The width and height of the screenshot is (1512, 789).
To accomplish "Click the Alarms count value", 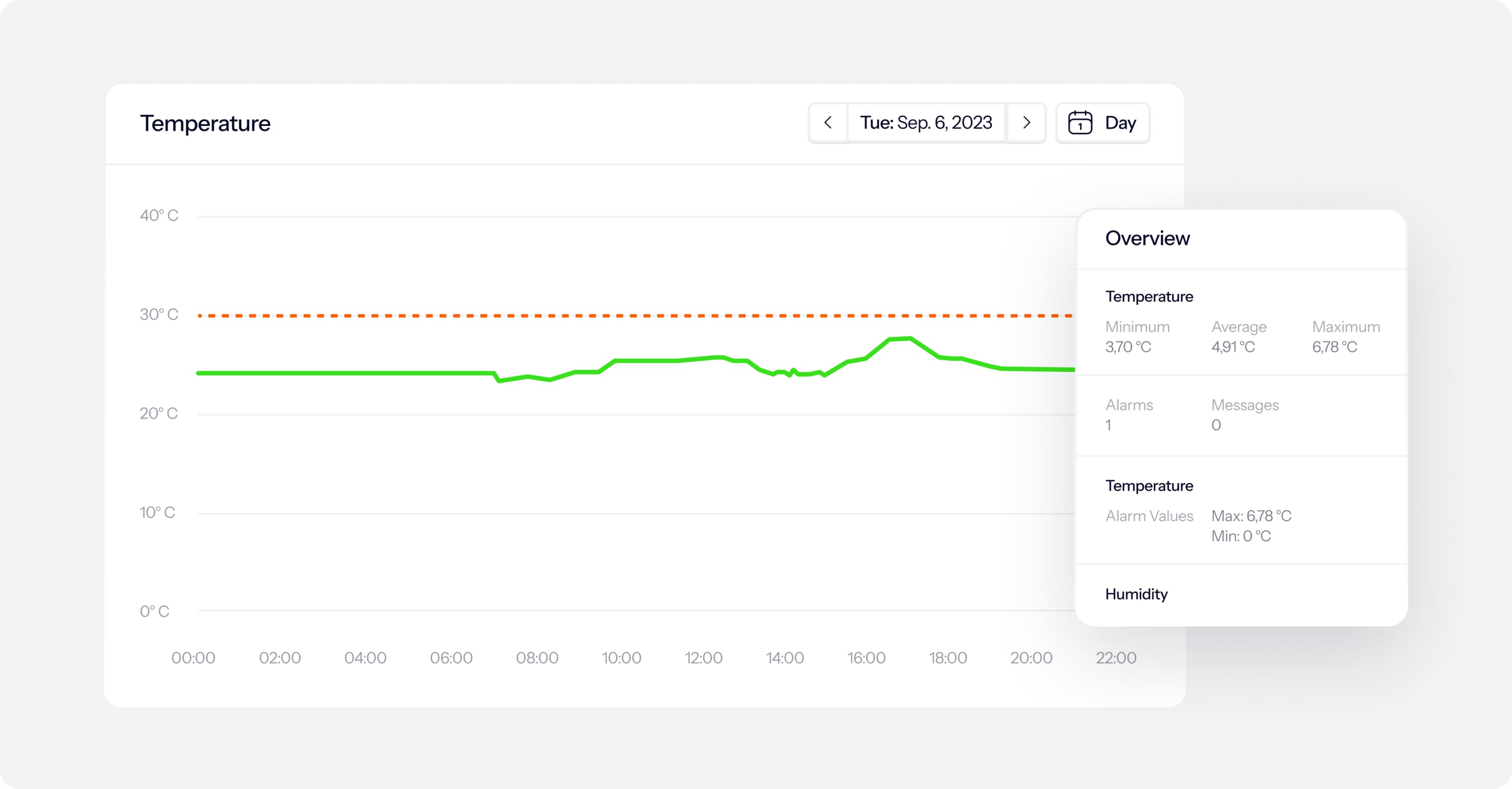I will click(1108, 425).
